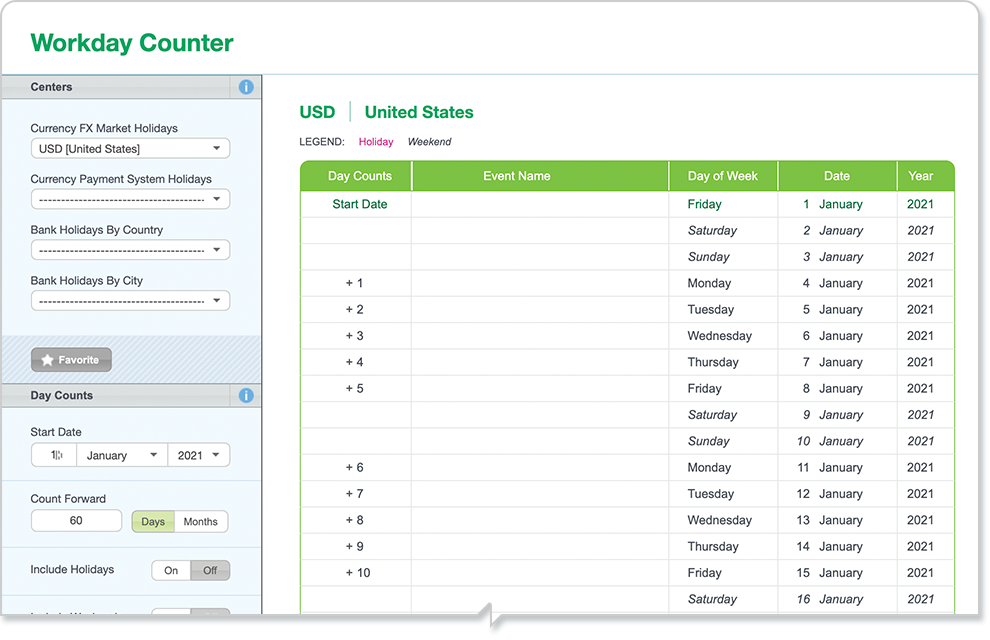Open the Day Counts panel info icon
The width and height of the screenshot is (990, 640).
point(246,396)
